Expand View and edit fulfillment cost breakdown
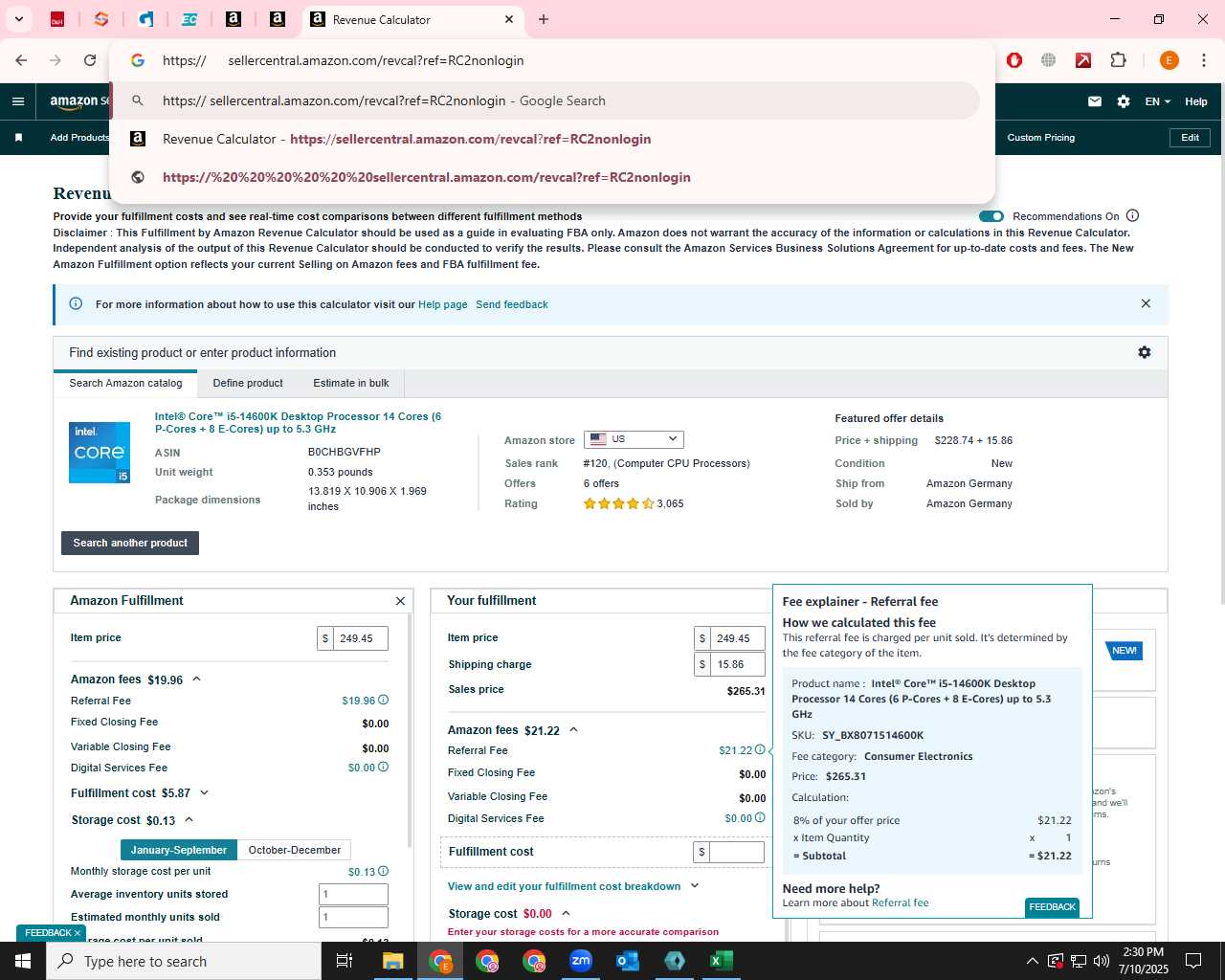This screenshot has height=980, width=1225. coord(573,886)
